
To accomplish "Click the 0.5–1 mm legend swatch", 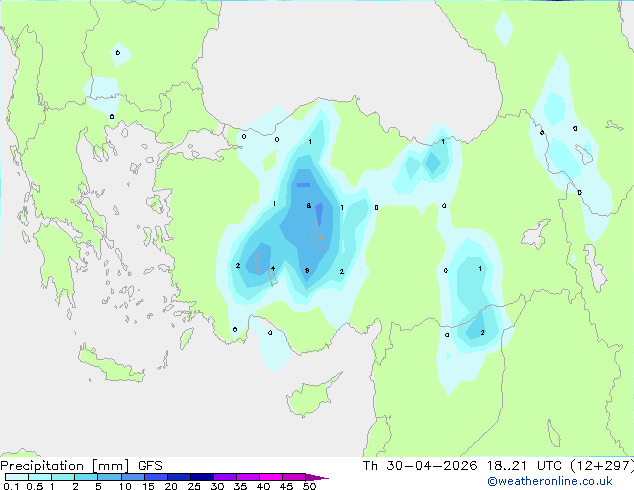I will click(x=40, y=477).
